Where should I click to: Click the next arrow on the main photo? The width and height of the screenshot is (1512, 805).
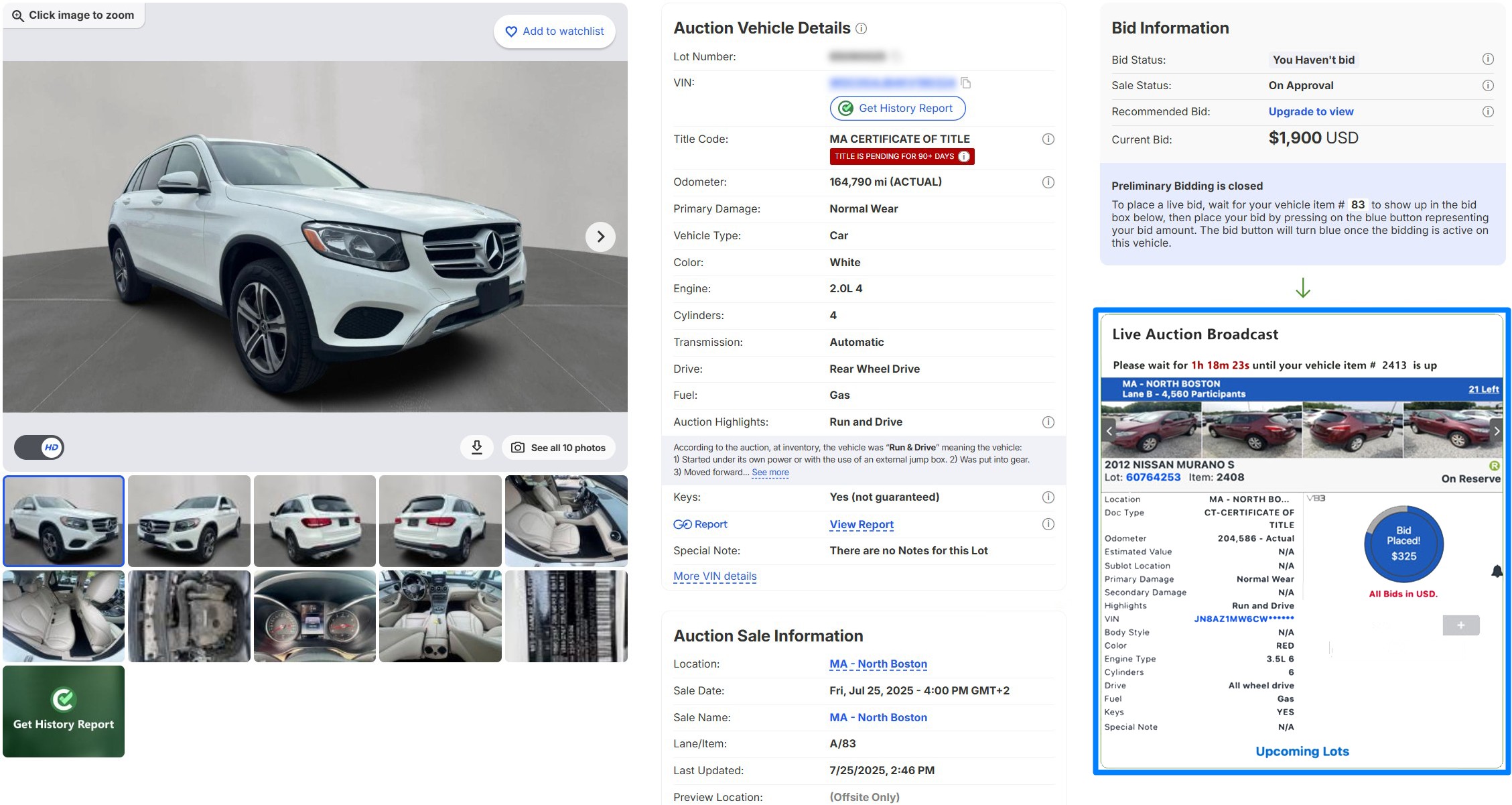click(x=600, y=237)
